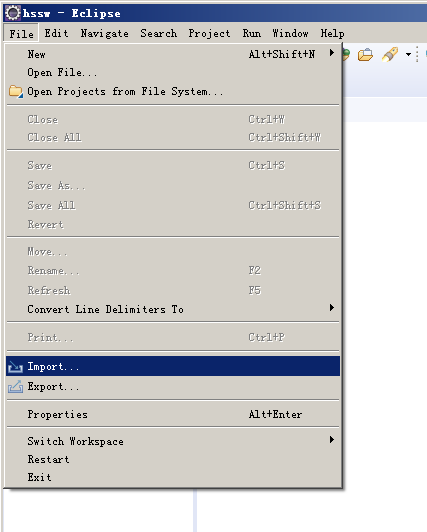This screenshot has height=532, width=427.
Task: Open the Edit menu
Action: [56, 33]
